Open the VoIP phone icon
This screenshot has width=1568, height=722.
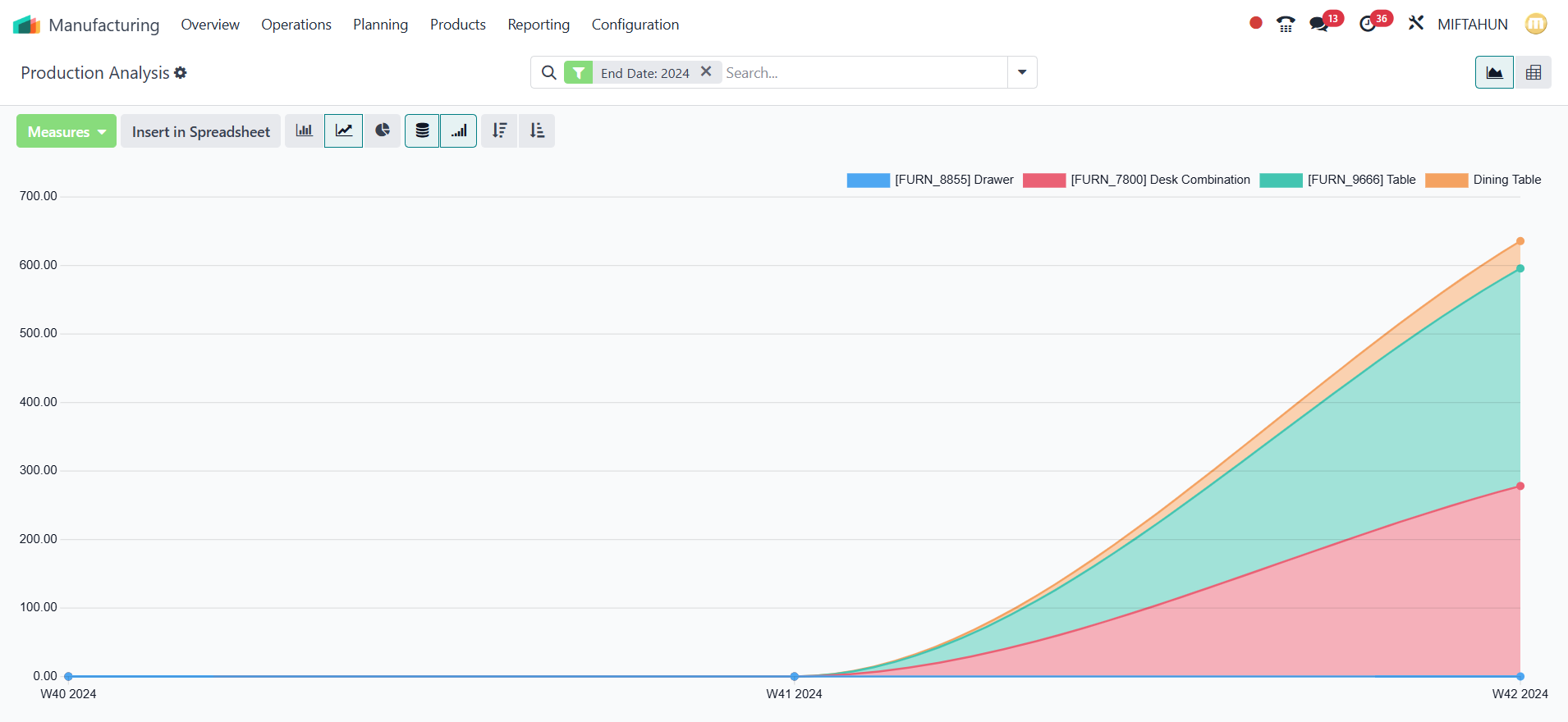coord(1286,25)
